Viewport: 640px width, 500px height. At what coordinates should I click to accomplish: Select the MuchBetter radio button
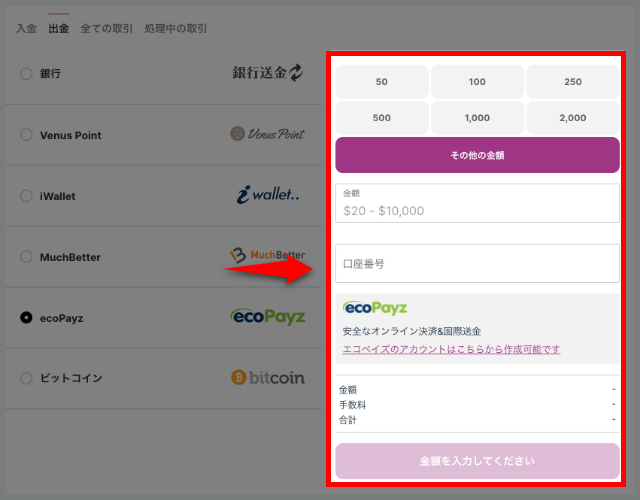tap(26, 257)
